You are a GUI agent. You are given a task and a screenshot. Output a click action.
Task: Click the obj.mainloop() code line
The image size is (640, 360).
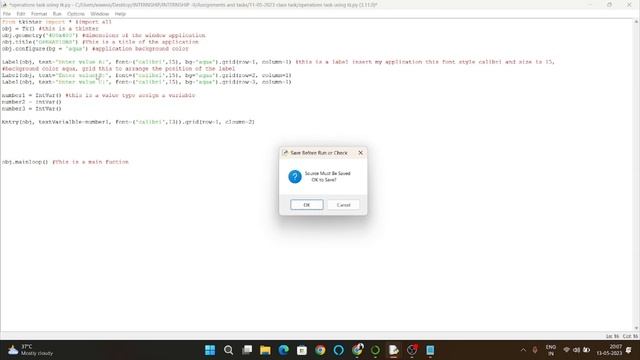(65, 162)
